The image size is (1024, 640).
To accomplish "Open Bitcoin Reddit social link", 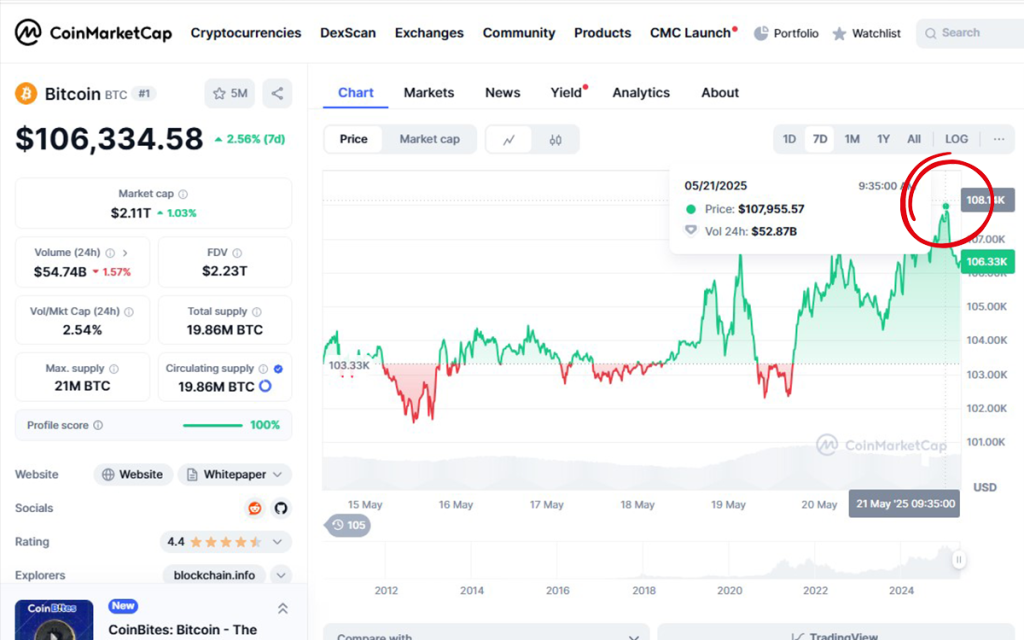I will (255, 508).
